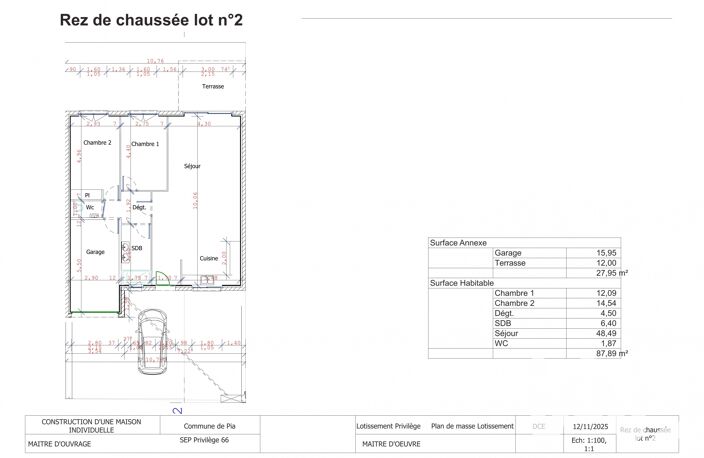This screenshot has width=704, height=458.
Task: Click the Dégt. value '4,50'
Action: click(608, 313)
